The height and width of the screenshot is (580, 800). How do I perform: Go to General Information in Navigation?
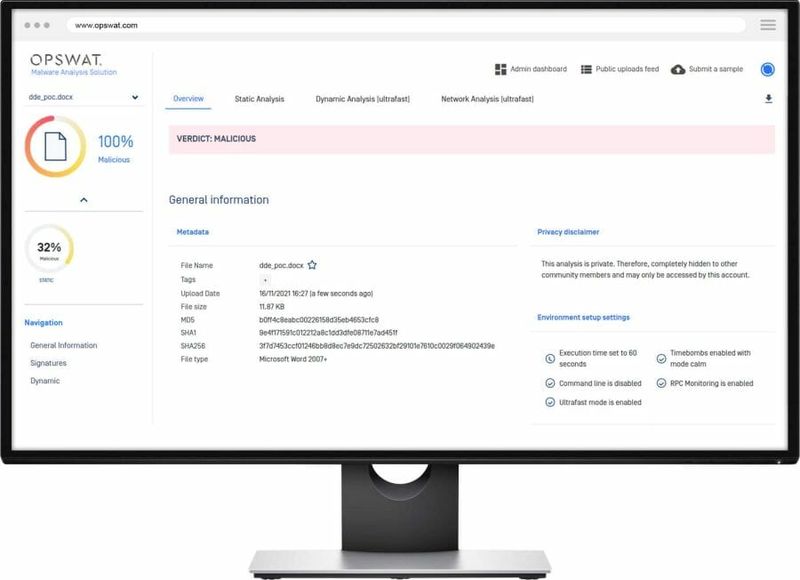(x=64, y=345)
